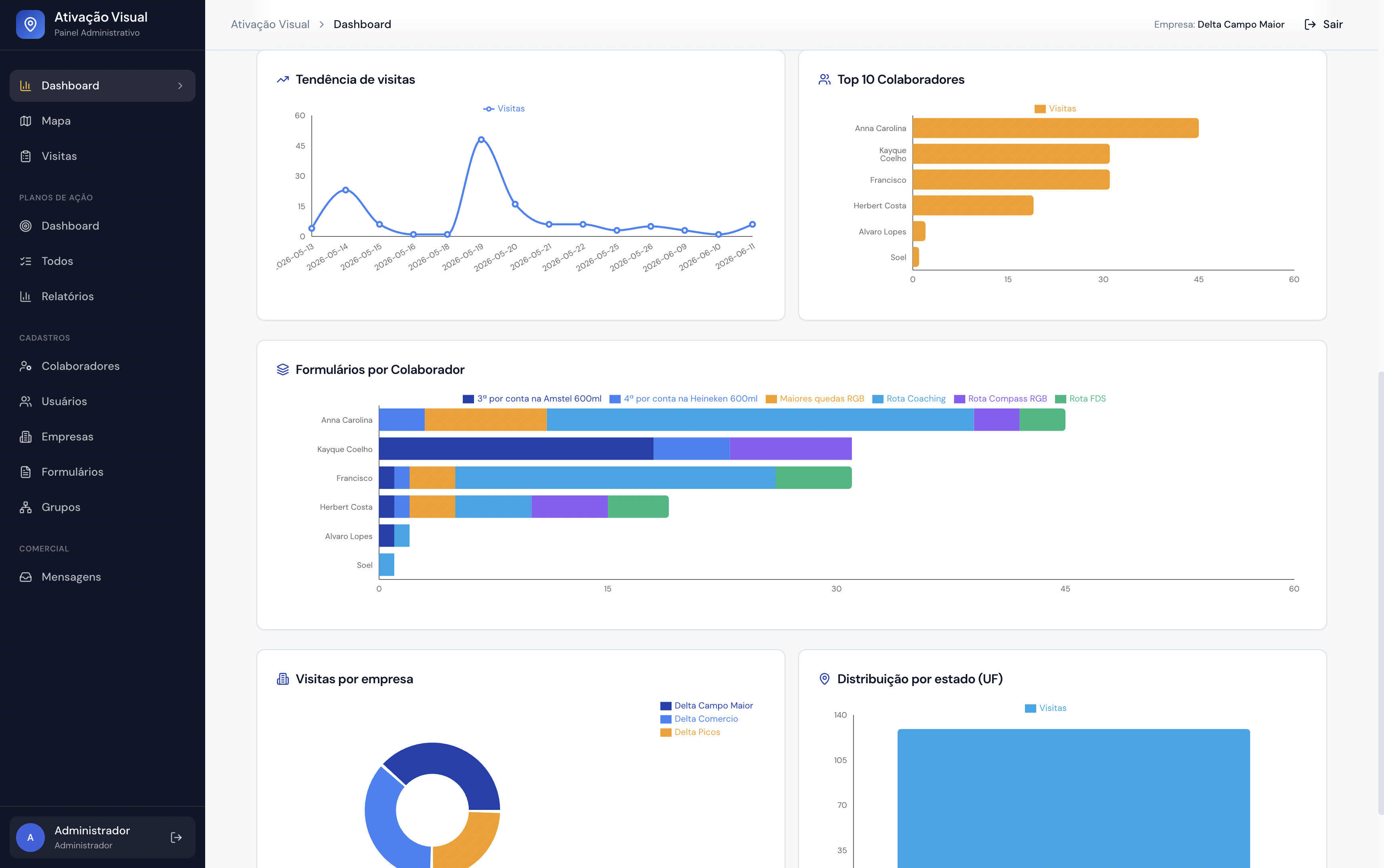Toggle the 4ª por conta na Heineken 600ml legend

pos(683,399)
